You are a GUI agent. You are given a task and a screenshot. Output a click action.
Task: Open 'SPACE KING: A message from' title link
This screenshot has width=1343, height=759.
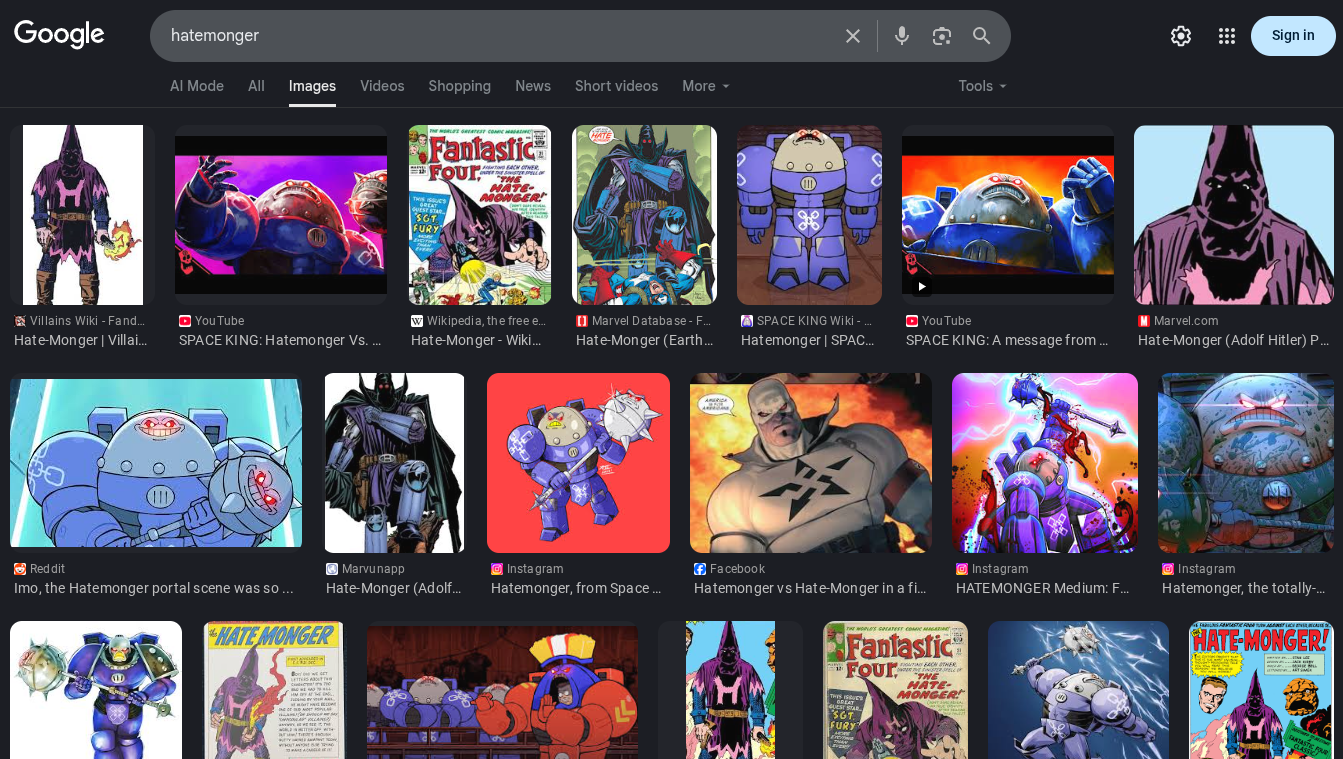point(1007,340)
